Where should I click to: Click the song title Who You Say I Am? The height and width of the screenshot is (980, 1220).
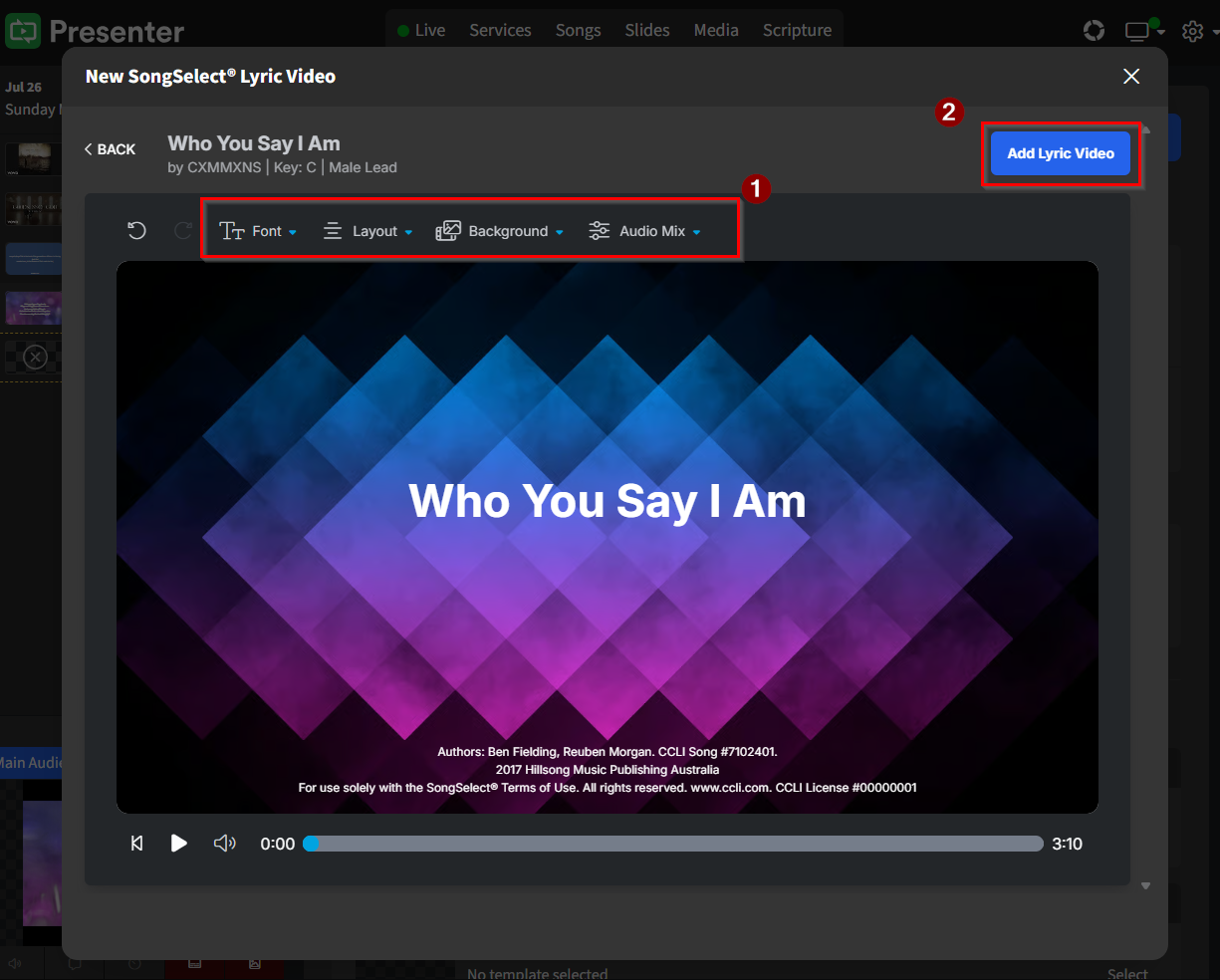tap(254, 143)
